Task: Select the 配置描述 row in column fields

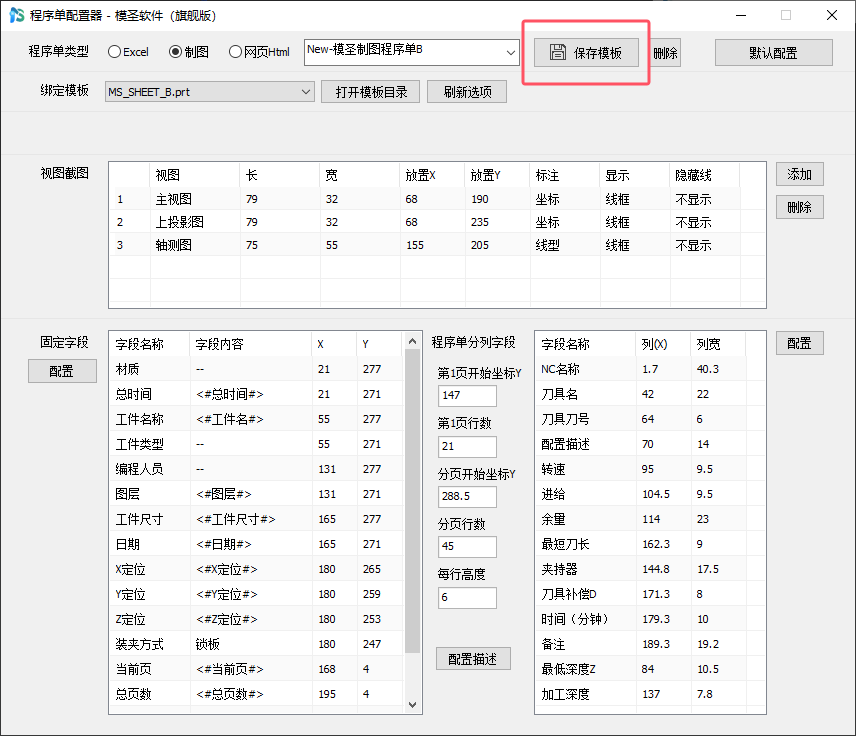Action: pos(649,444)
